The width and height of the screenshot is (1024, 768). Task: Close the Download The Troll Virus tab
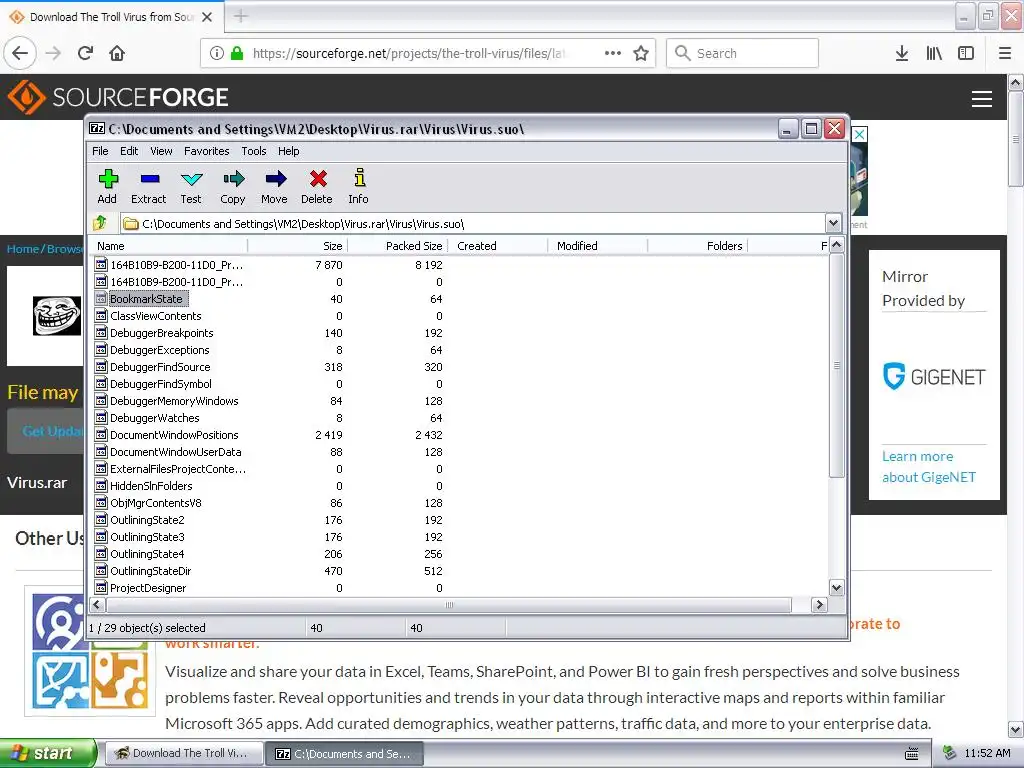coord(207,17)
